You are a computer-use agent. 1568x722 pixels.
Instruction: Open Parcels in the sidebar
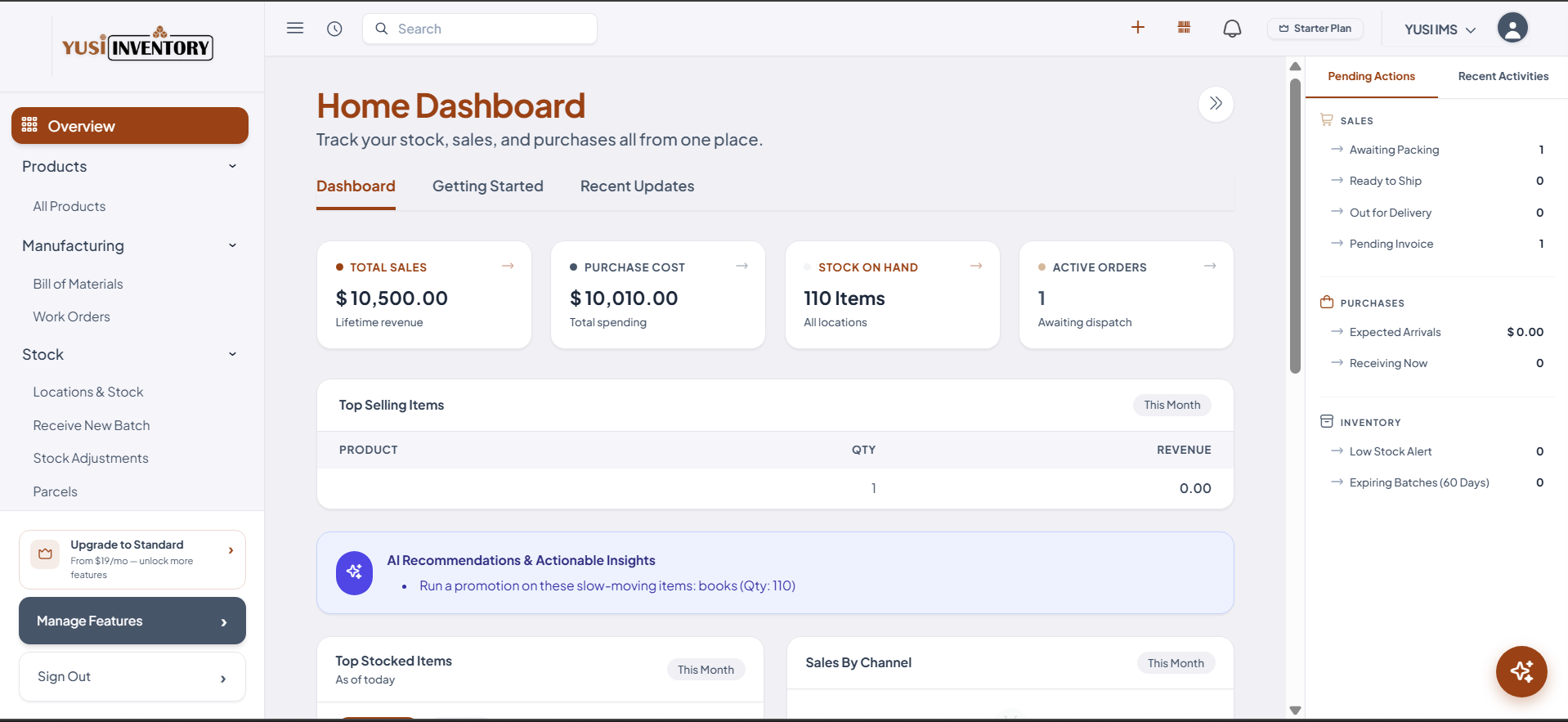pos(56,491)
